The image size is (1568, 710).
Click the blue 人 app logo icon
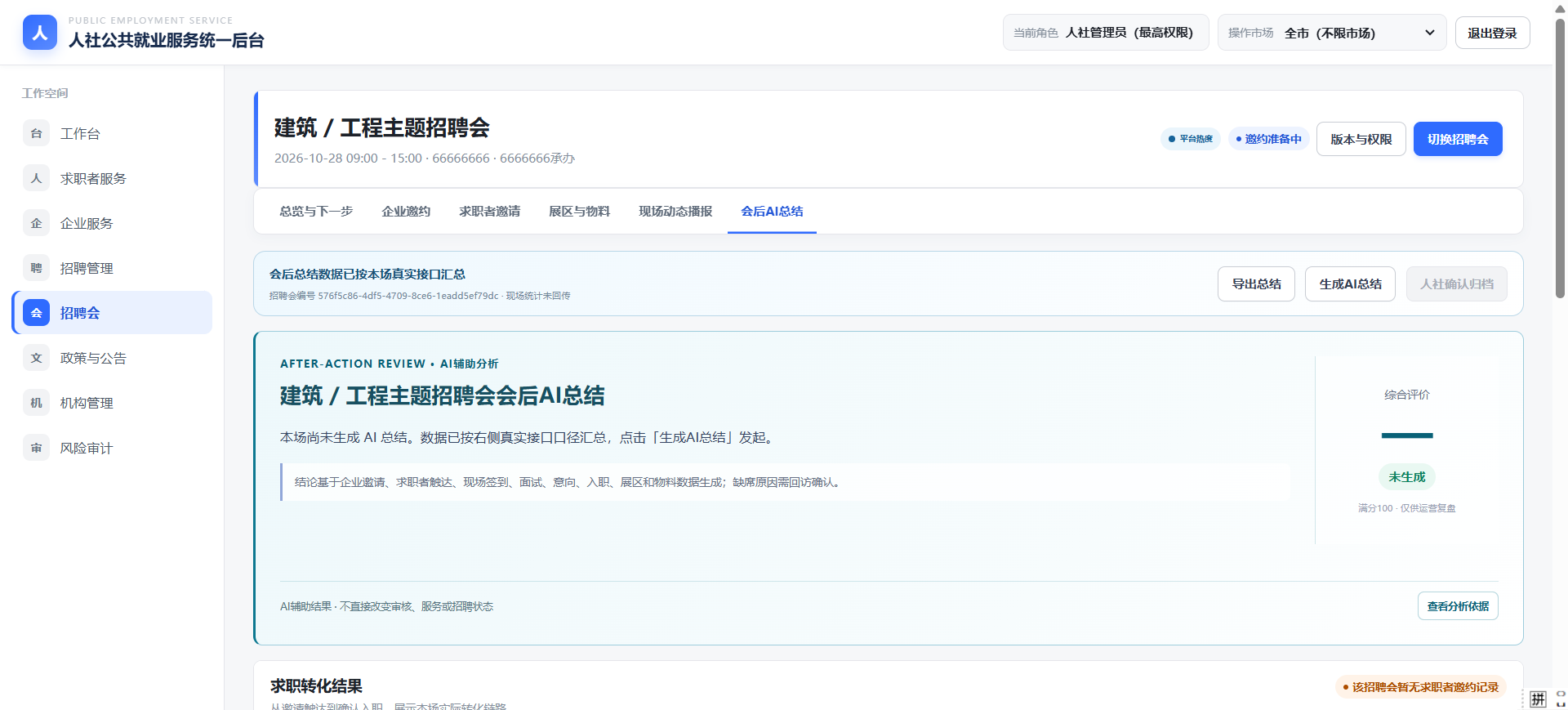point(40,33)
